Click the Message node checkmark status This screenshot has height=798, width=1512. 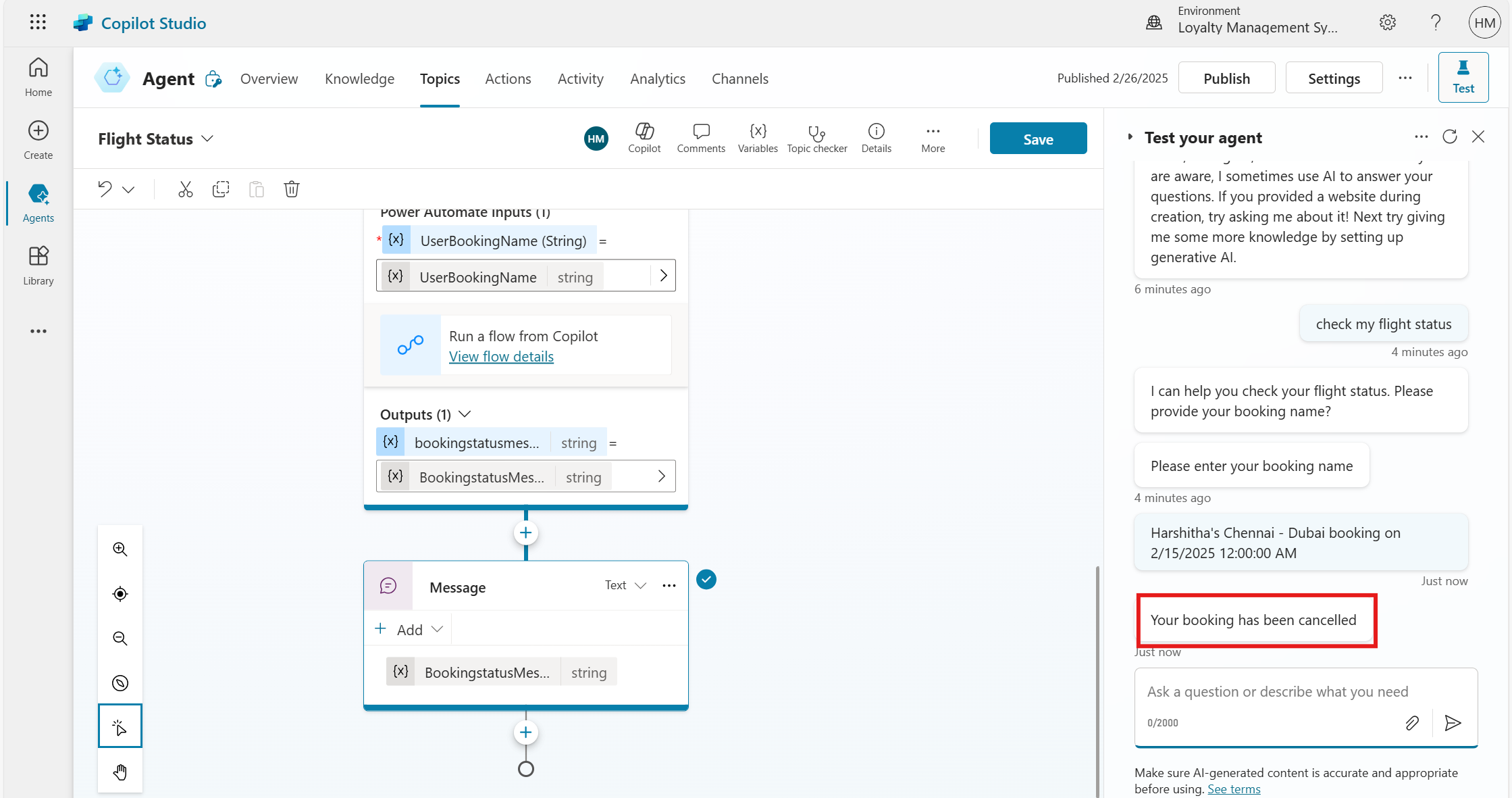706,580
